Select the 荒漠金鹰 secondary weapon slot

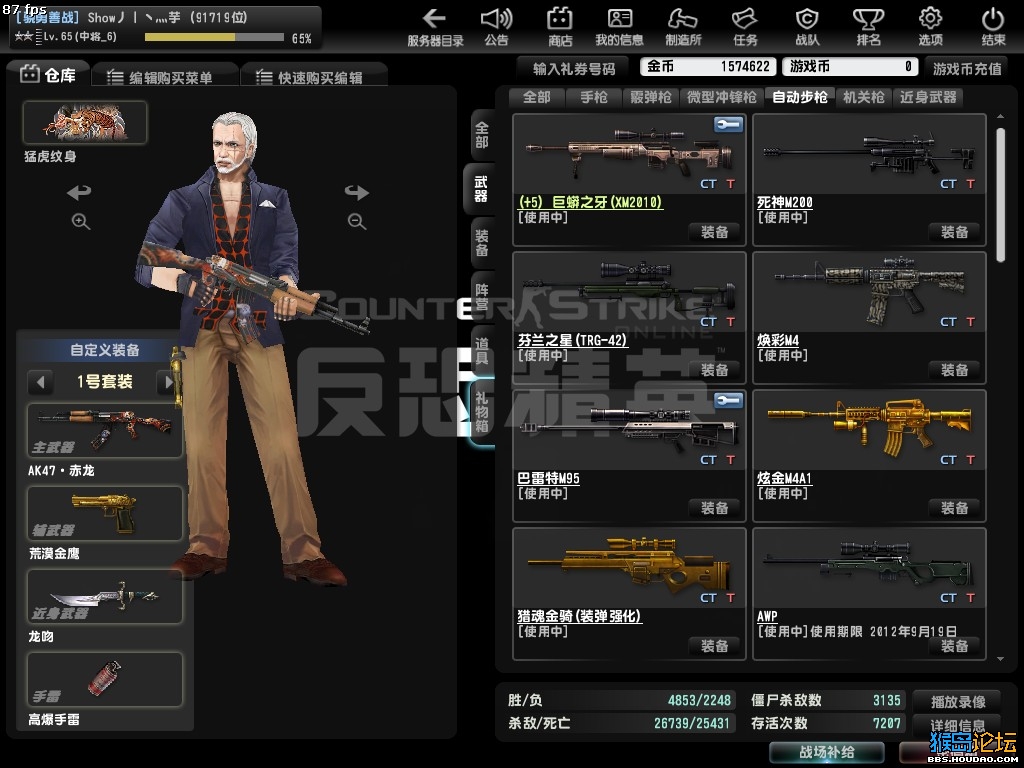tap(104, 513)
